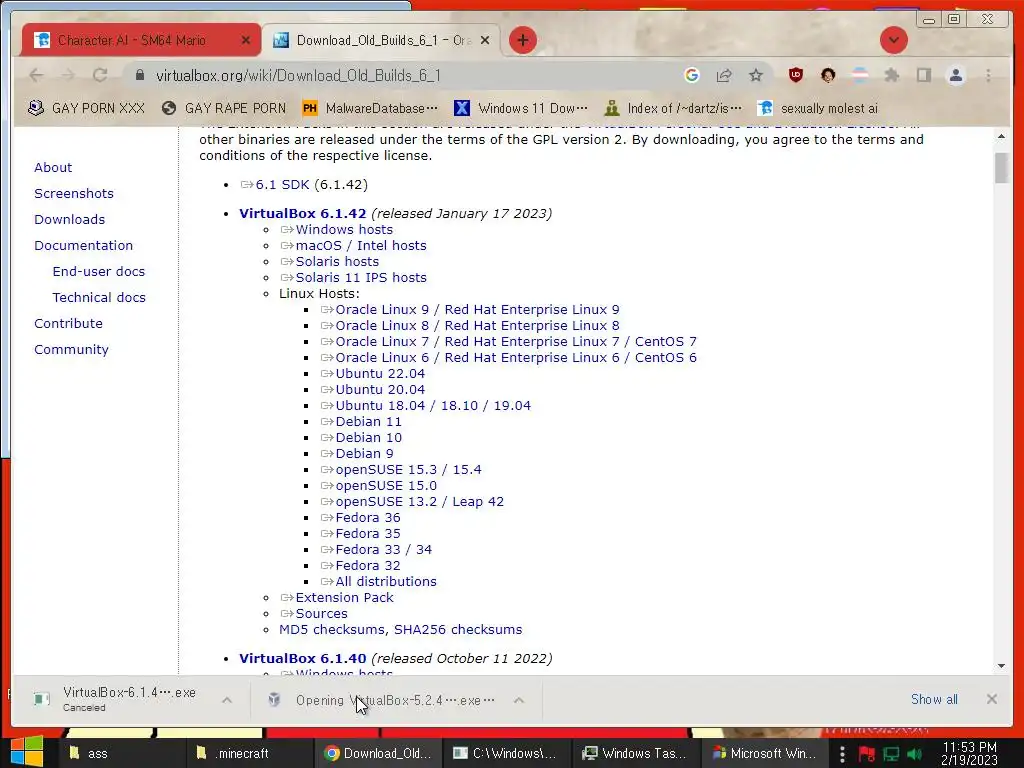Show all downloads
This screenshot has height=768, width=1024.
934,699
